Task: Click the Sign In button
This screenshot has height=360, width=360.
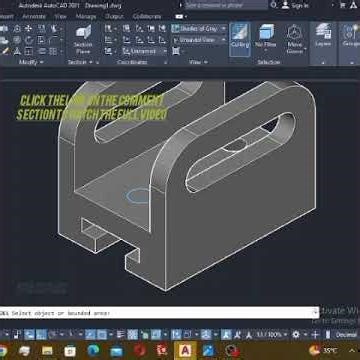Action: pos(295,5)
